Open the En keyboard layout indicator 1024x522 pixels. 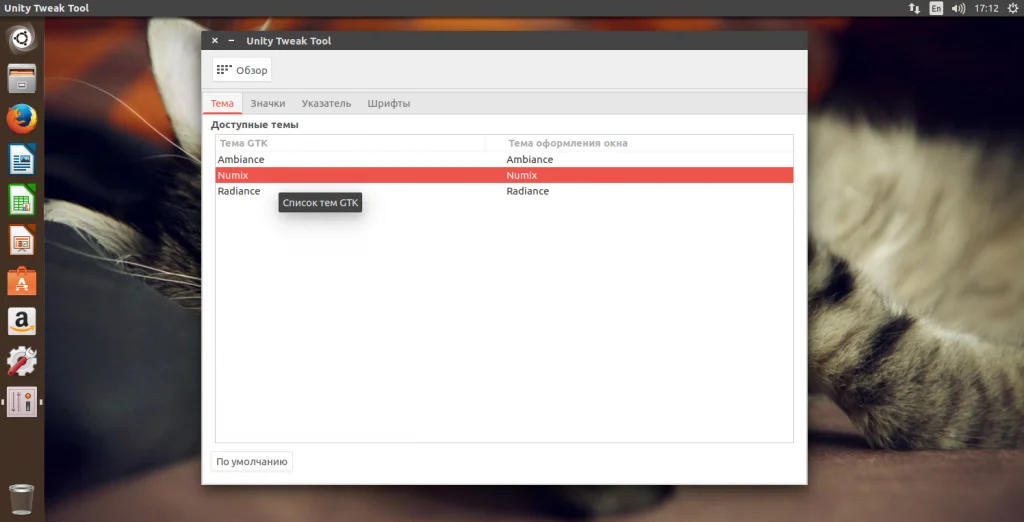pos(936,8)
